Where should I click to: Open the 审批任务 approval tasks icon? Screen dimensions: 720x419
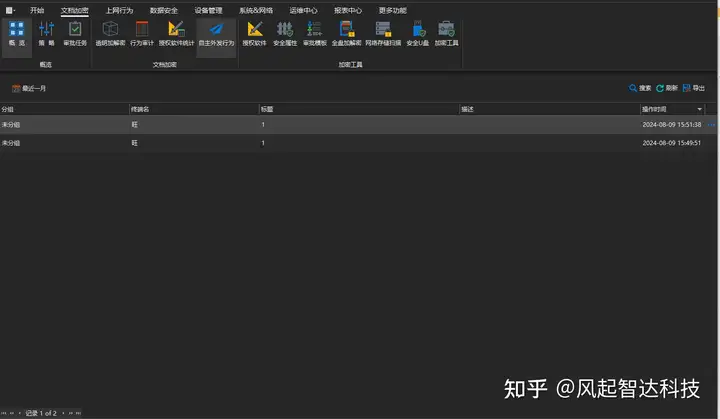tap(75, 34)
